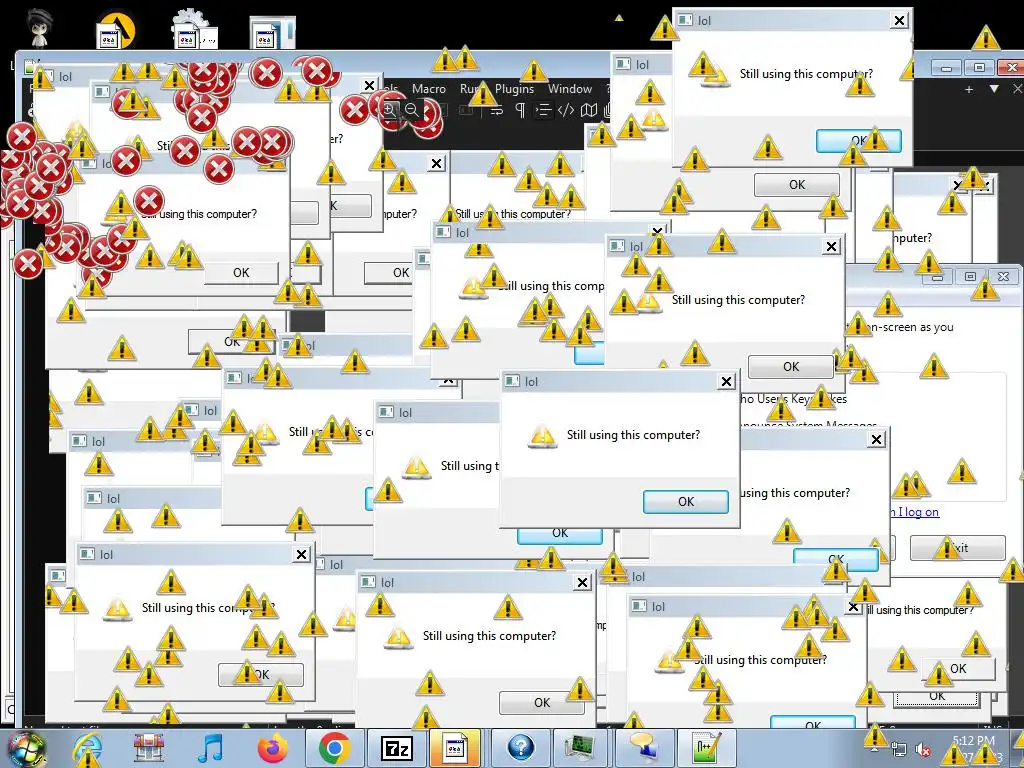Click the 'on-screen as you' text in Narrator
This screenshot has height=768, width=1024.
(x=912, y=327)
